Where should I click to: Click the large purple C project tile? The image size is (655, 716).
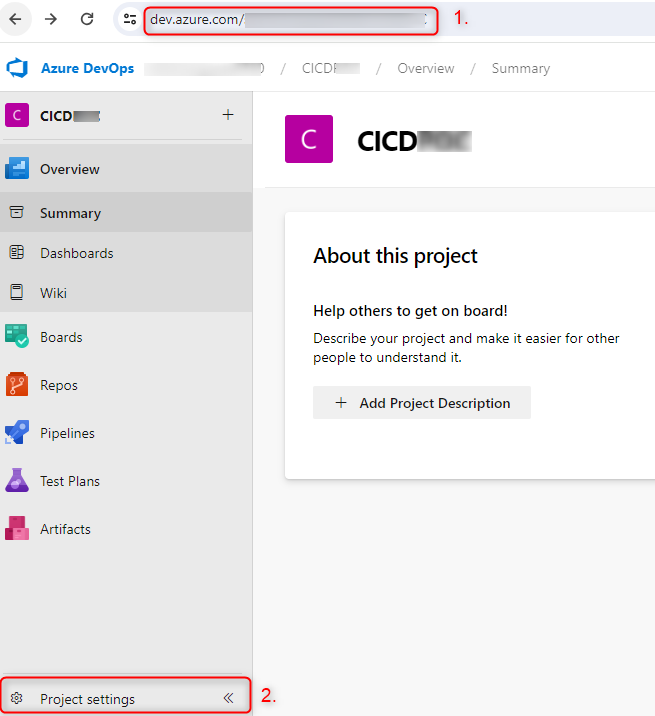(309, 139)
